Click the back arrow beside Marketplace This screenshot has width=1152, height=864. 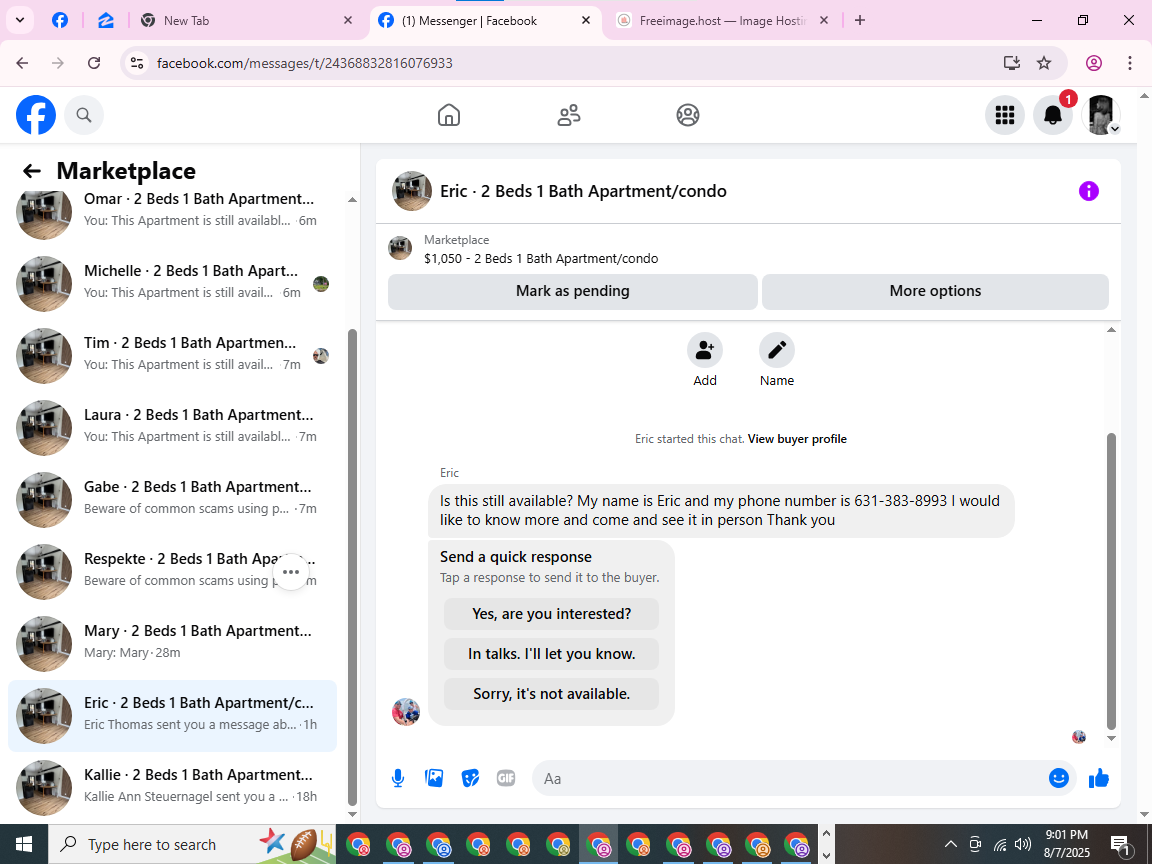32,171
